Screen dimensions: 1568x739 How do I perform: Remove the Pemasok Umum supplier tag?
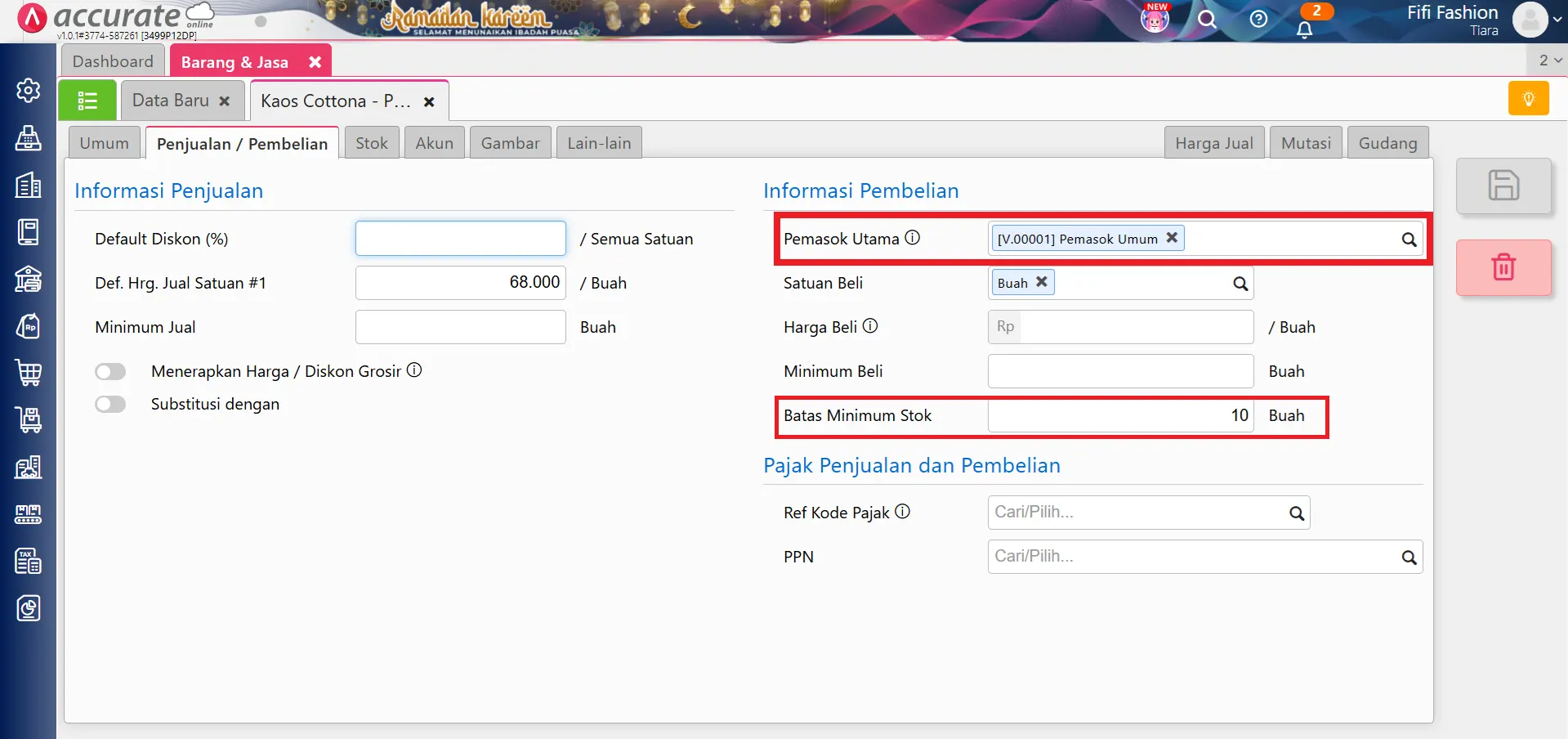click(x=1172, y=238)
